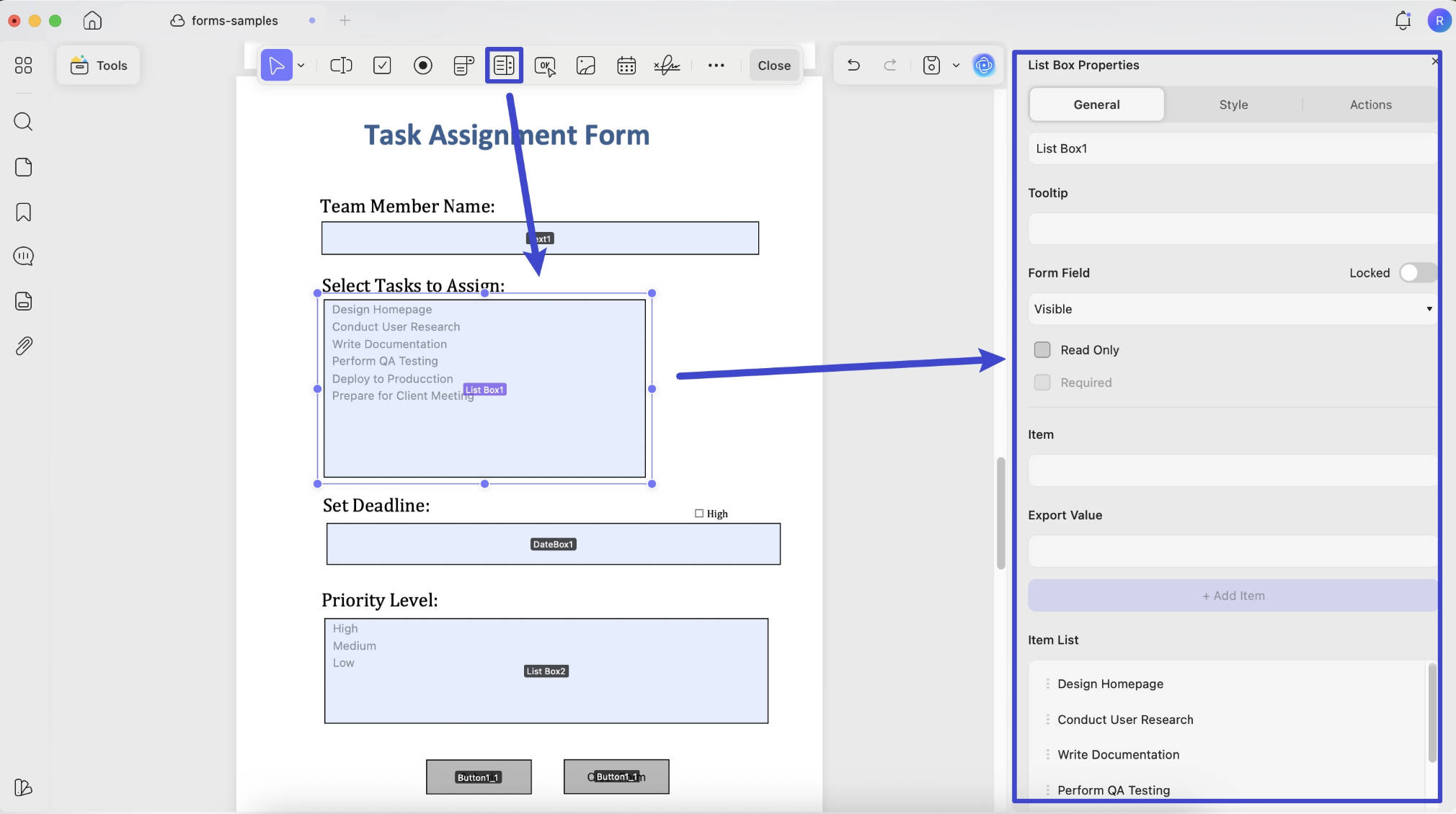Add a new document tab
1456x814 pixels.
tap(345, 20)
